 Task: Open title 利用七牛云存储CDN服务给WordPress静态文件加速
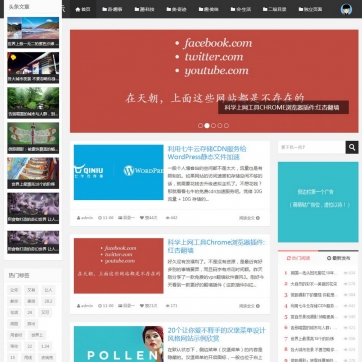tap(207, 153)
